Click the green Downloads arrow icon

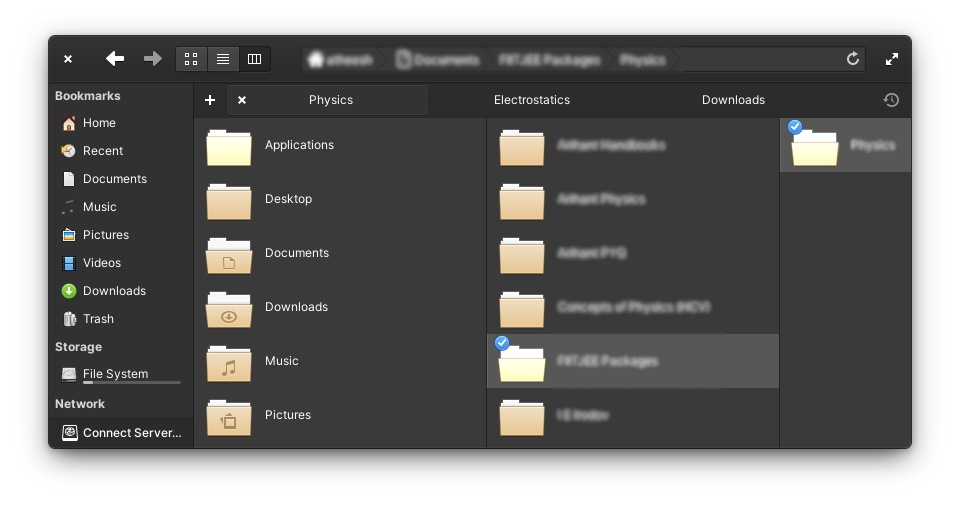(69, 291)
